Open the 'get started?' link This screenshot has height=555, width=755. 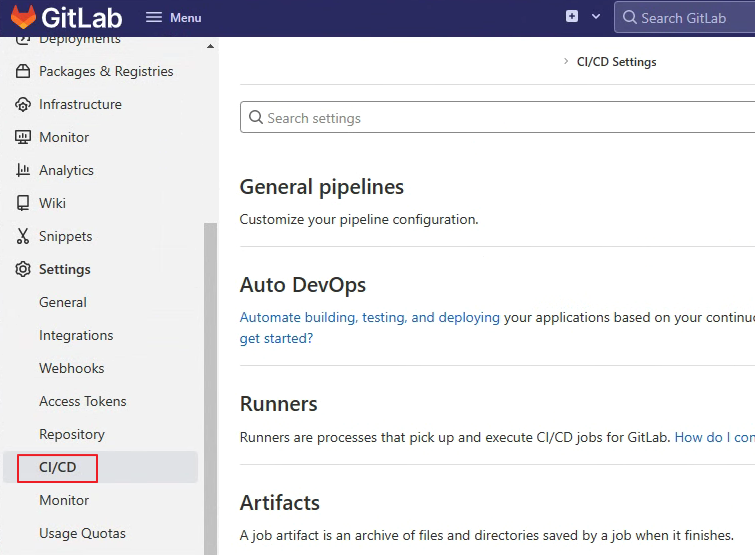(x=276, y=339)
